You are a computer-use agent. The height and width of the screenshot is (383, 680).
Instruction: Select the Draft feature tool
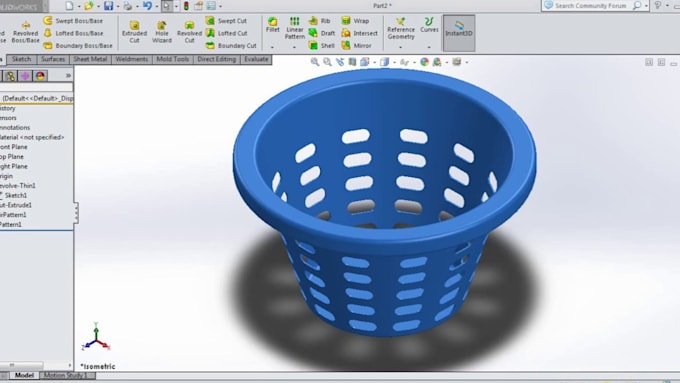click(321, 33)
